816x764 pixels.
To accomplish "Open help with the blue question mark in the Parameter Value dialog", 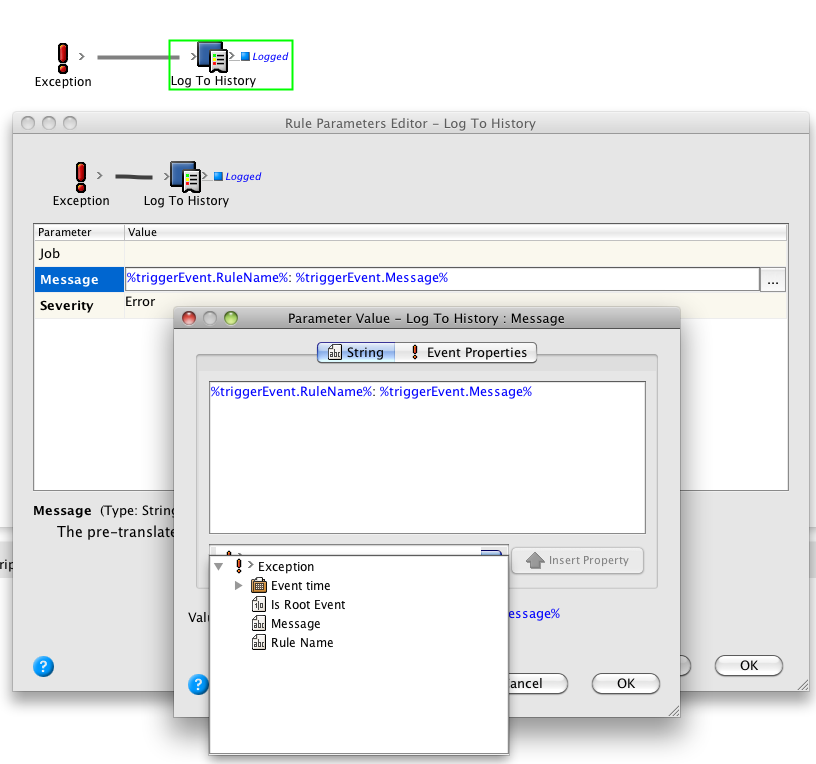I will click(x=198, y=684).
